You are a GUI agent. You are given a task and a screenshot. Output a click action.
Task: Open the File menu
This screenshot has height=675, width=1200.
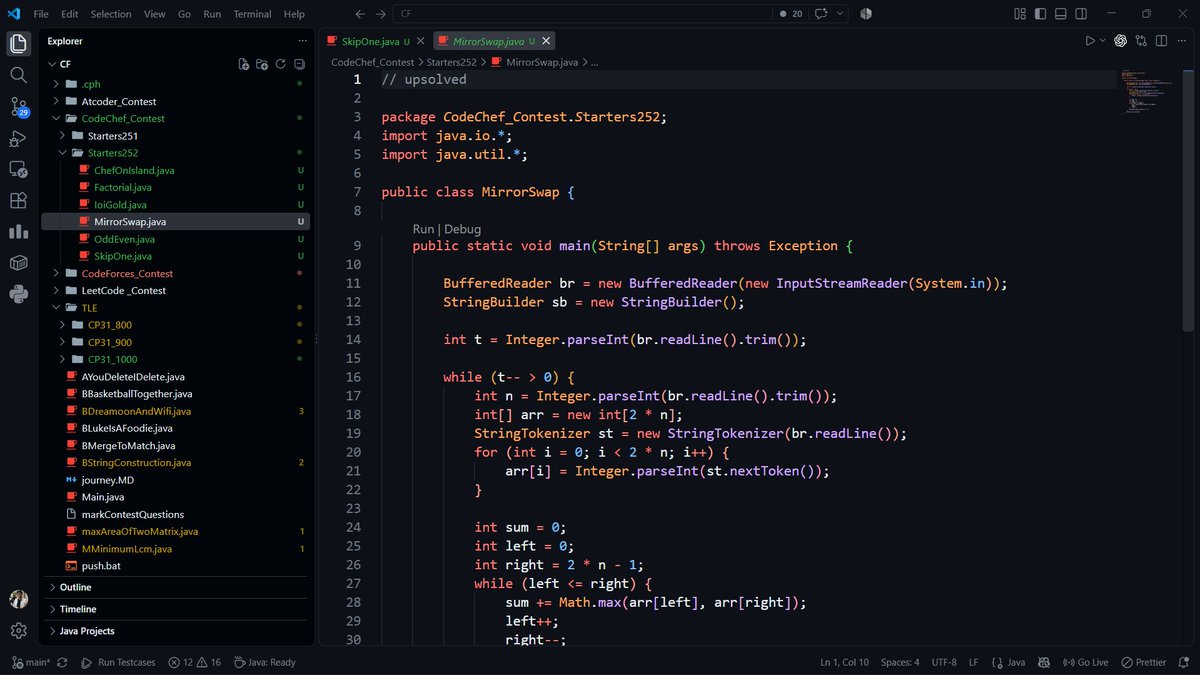point(41,14)
